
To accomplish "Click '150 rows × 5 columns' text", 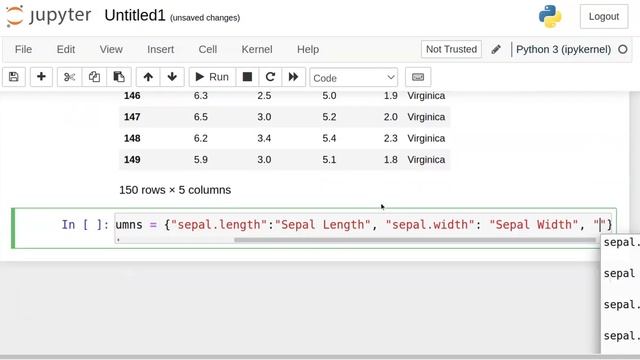I will 175,190.
